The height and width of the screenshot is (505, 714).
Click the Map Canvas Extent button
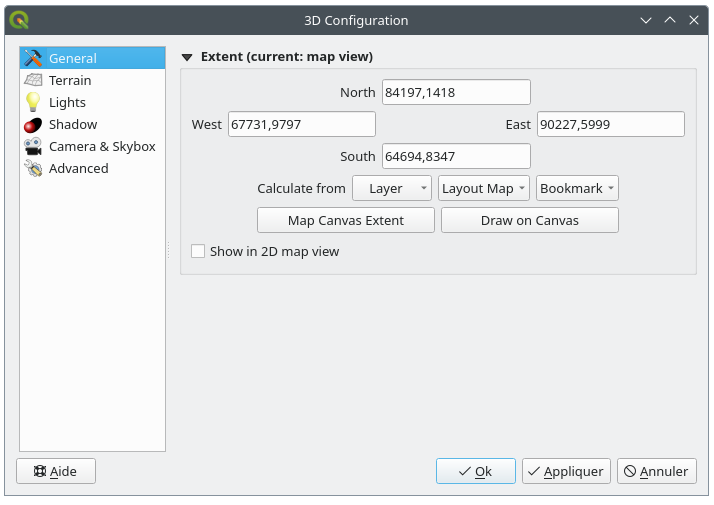click(x=346, y=220)
